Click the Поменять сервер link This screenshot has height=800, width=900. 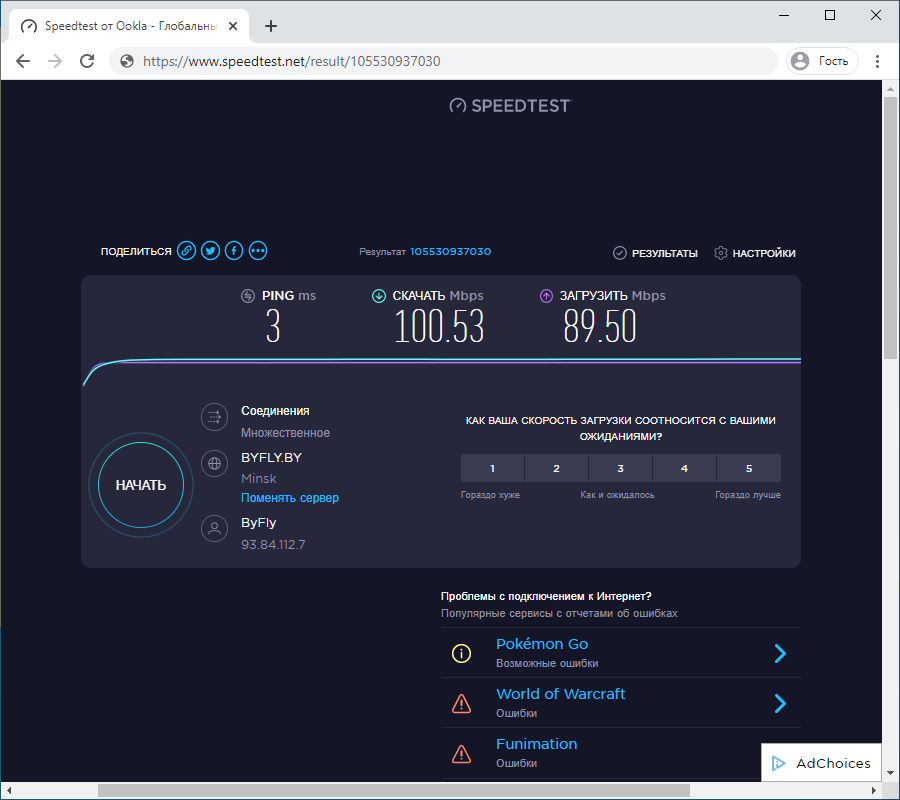(290, 497)
